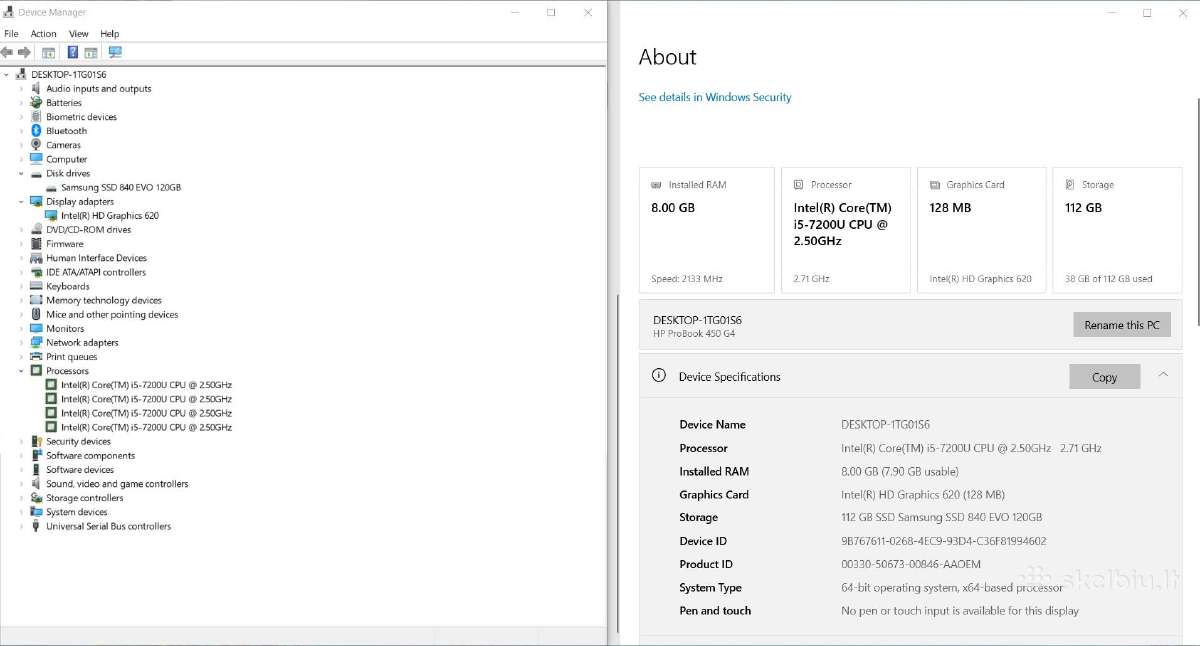The width and height of the screenshot is (1200, 646).
Task: Collapse the Disk drives category arrow
Action: 21,173
